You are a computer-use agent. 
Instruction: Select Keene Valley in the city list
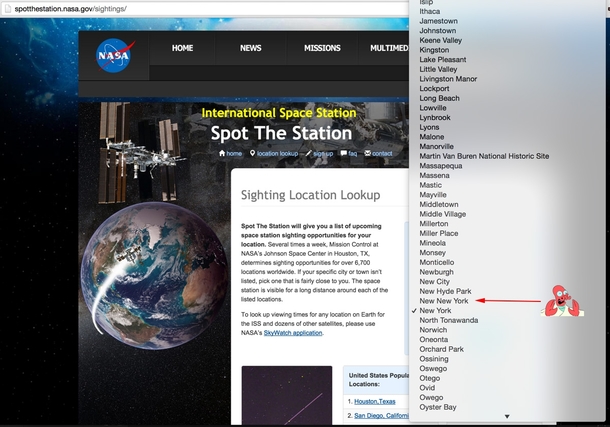[441, 40]
